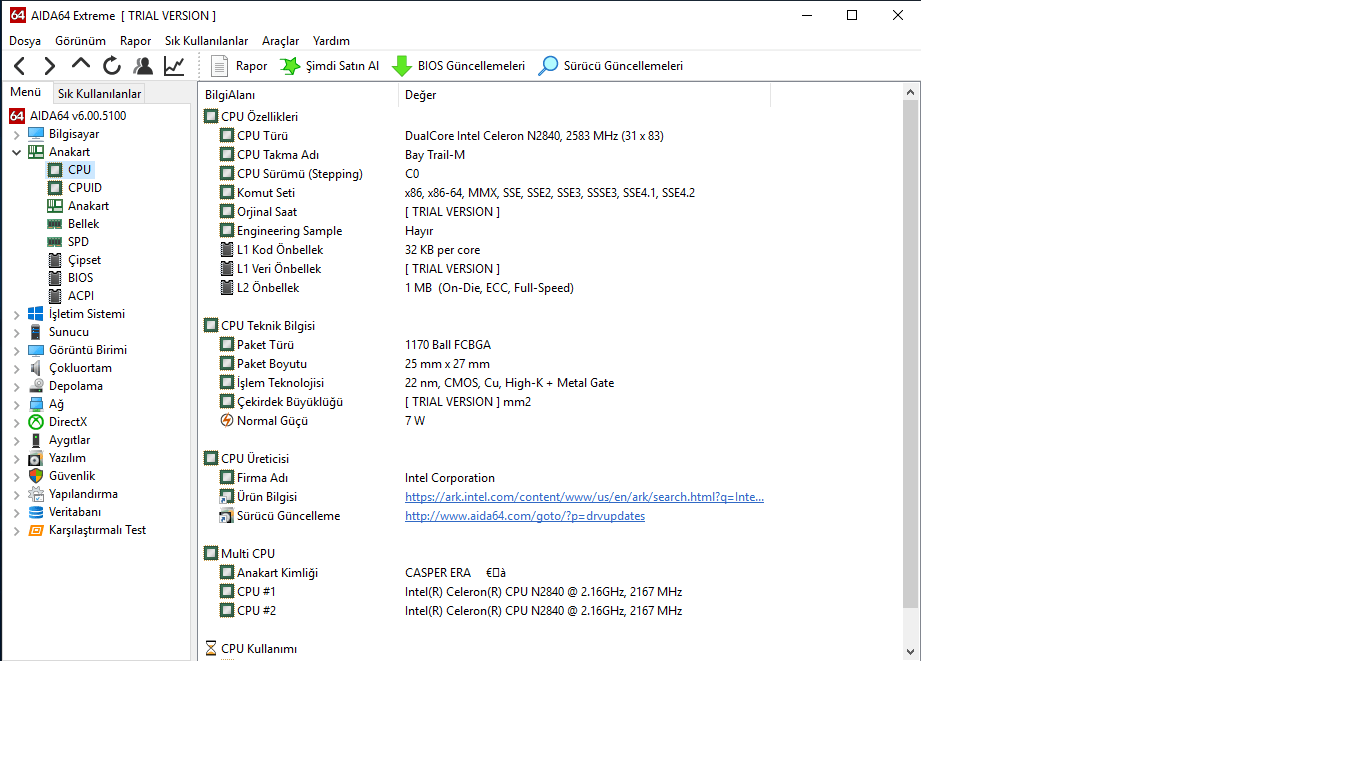Open the ark.intel.com product info link

[x=584, y=497]
